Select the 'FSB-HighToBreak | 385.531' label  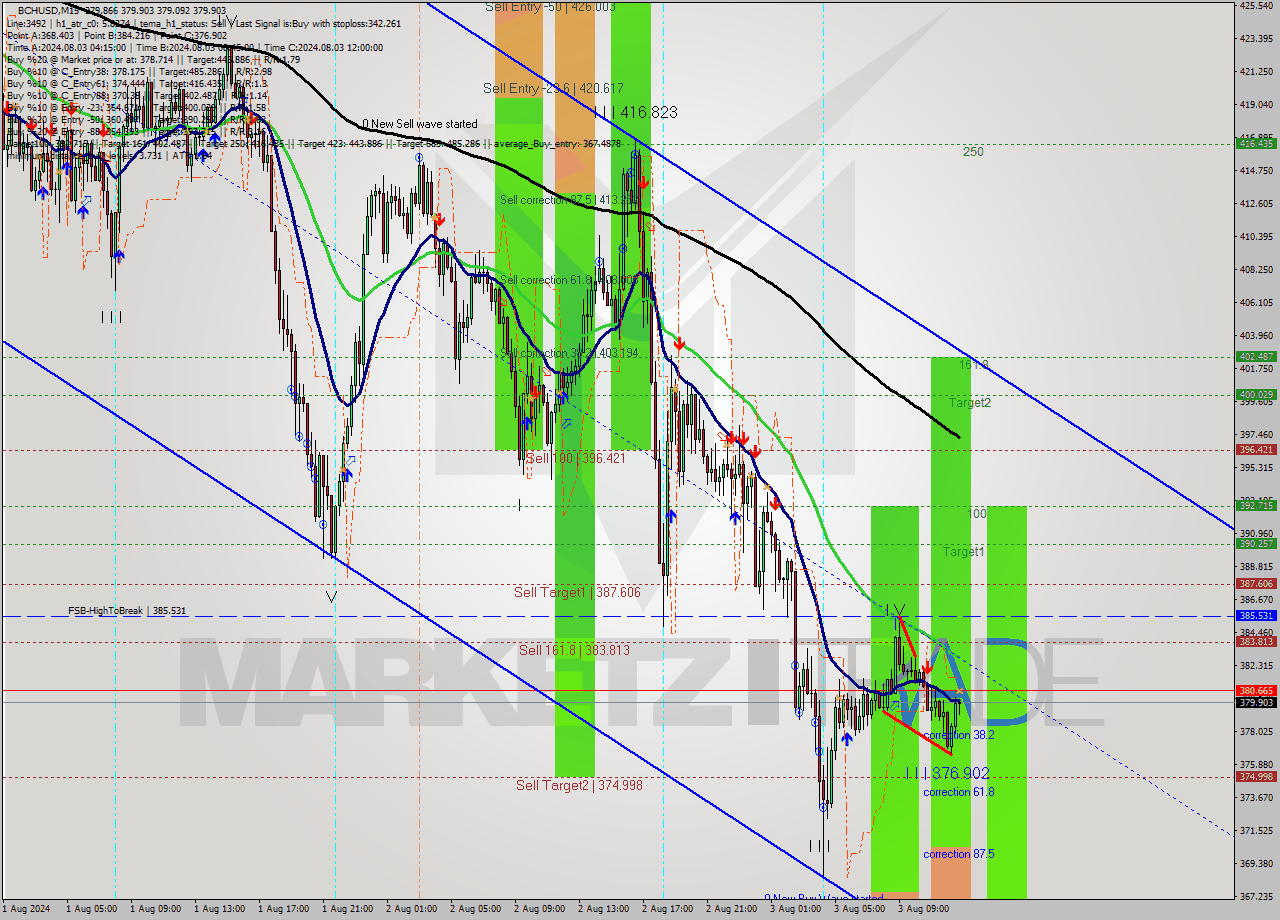point(127,610)
